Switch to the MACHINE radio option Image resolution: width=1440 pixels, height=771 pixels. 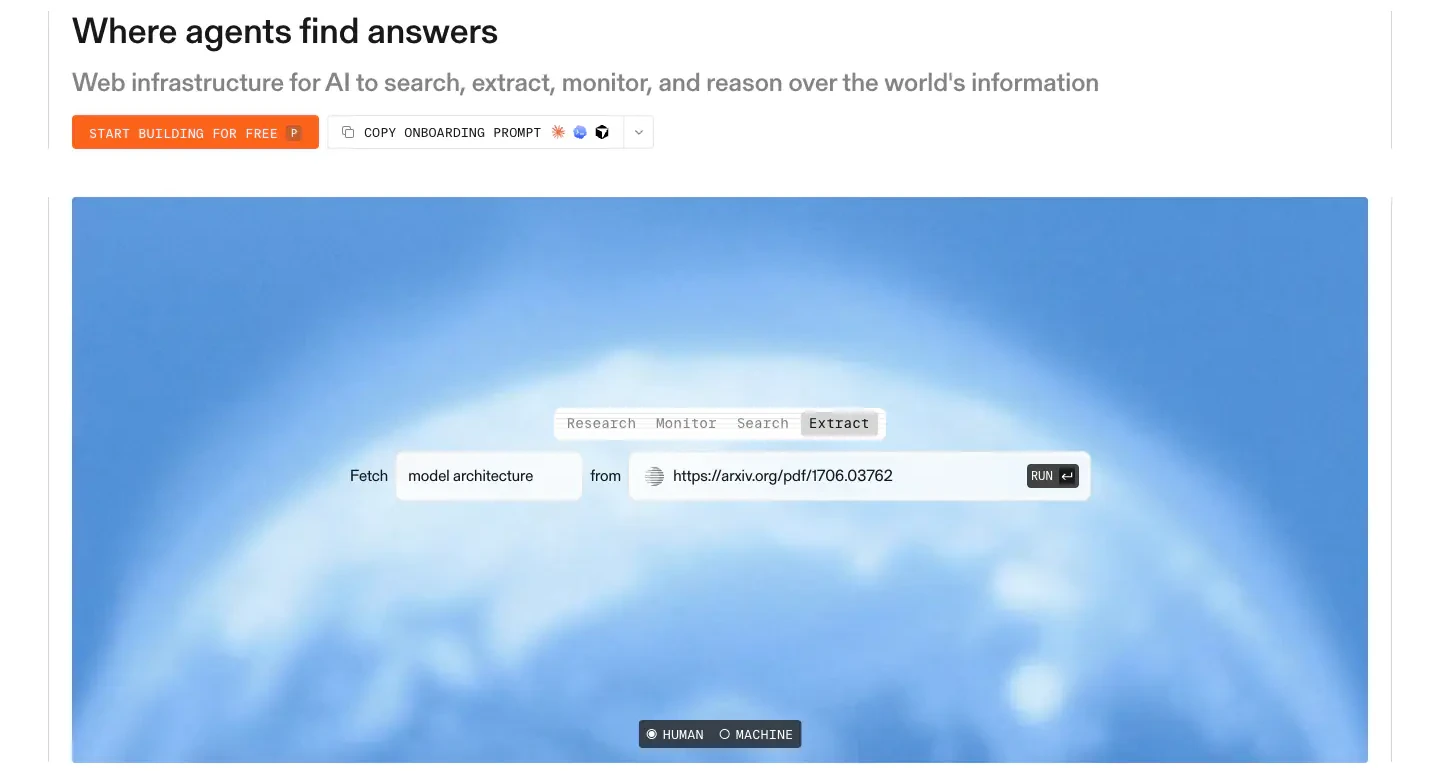coord(756,734)
